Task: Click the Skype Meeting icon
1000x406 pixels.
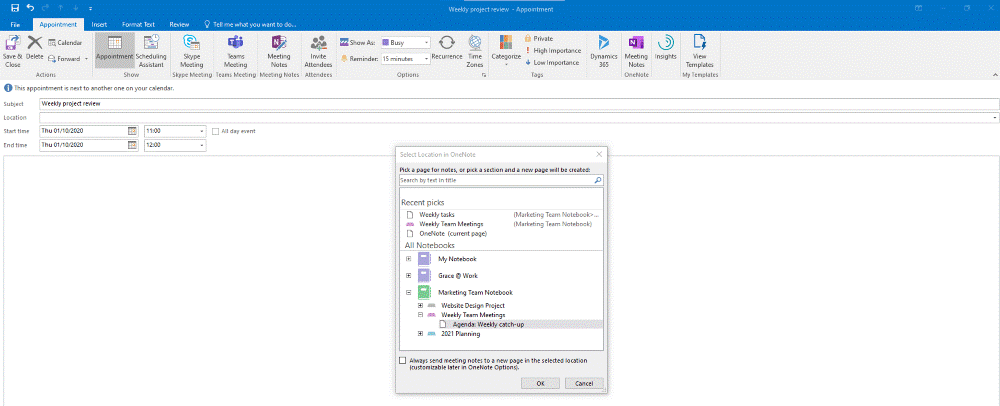Action: pos(192,43)
